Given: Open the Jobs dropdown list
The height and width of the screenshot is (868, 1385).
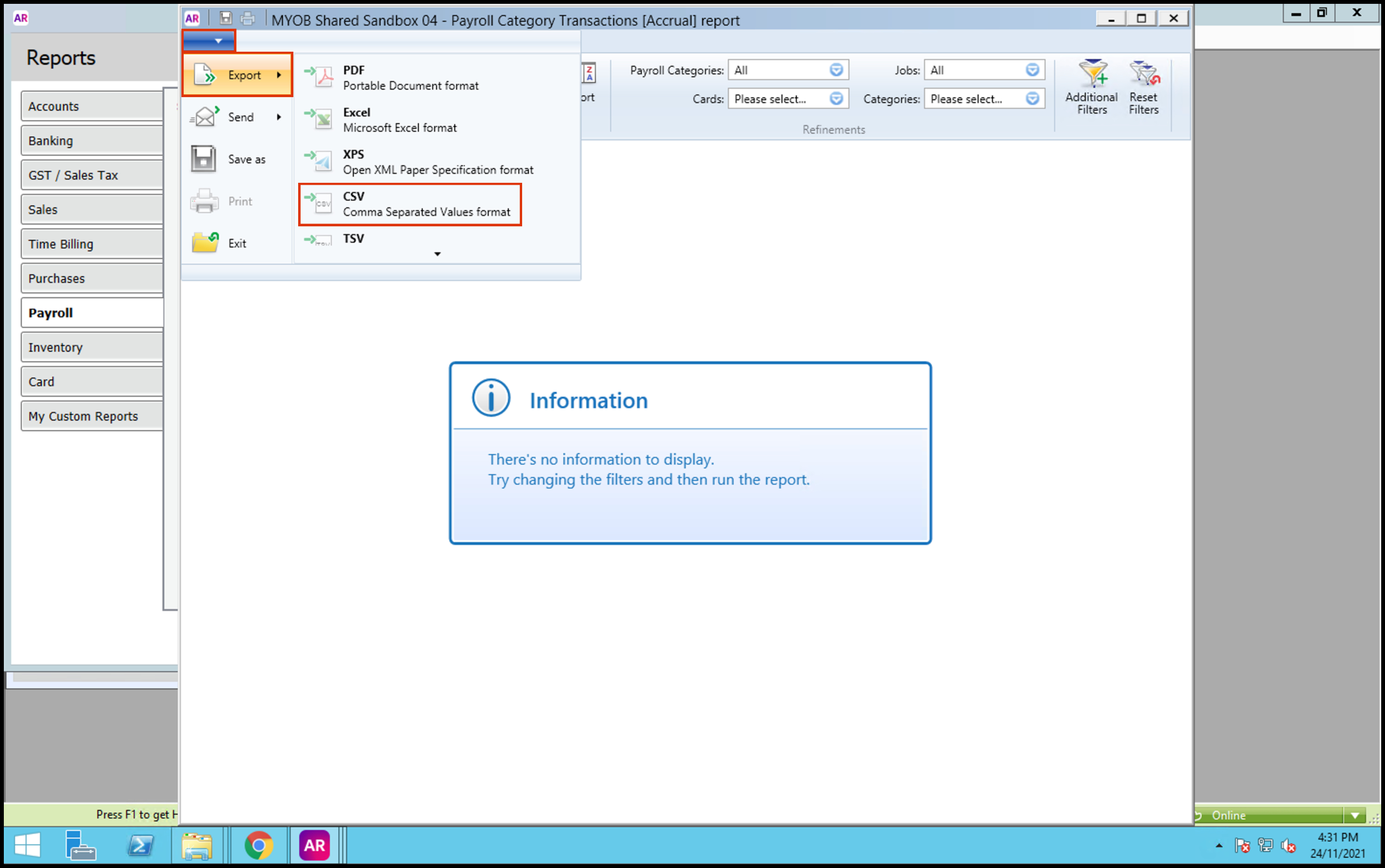Looking at the screenshot, I should click(1032, 70).
